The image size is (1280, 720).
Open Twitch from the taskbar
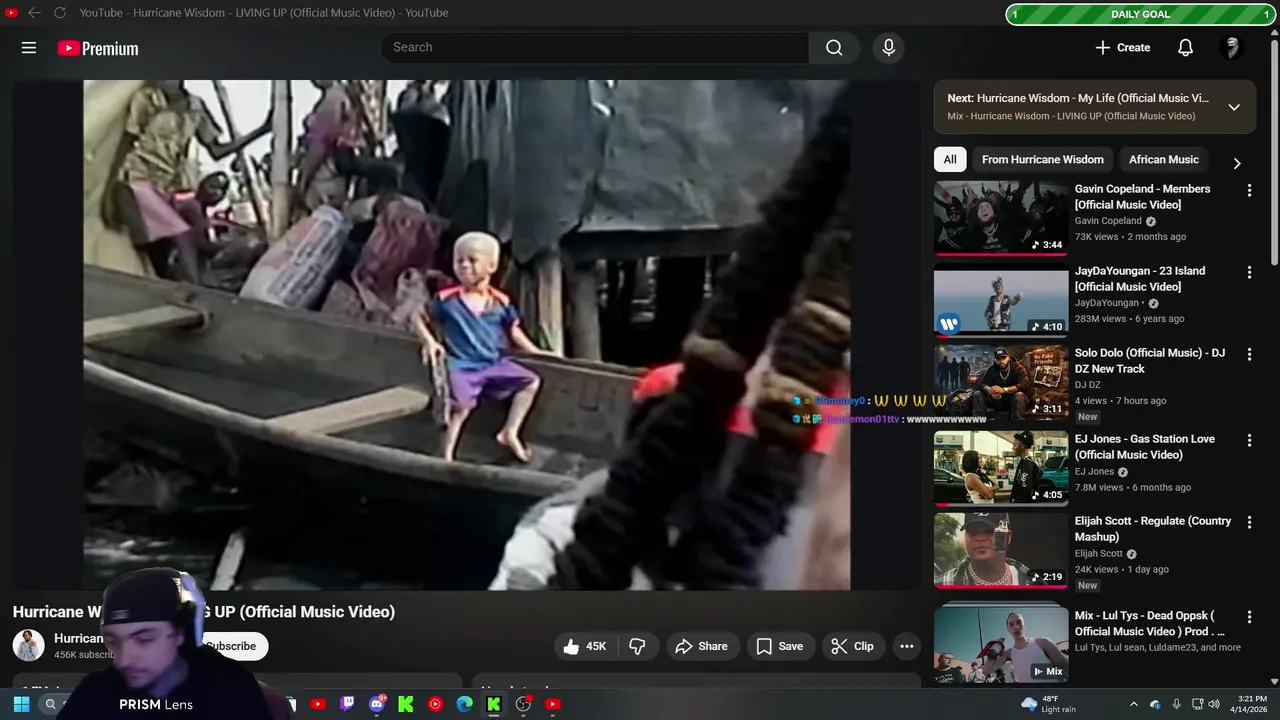tap(347, 704)
